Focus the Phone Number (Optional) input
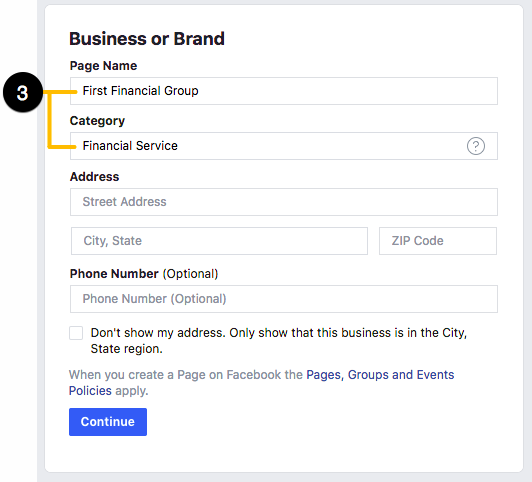532x482 pixels. point(284,299)
